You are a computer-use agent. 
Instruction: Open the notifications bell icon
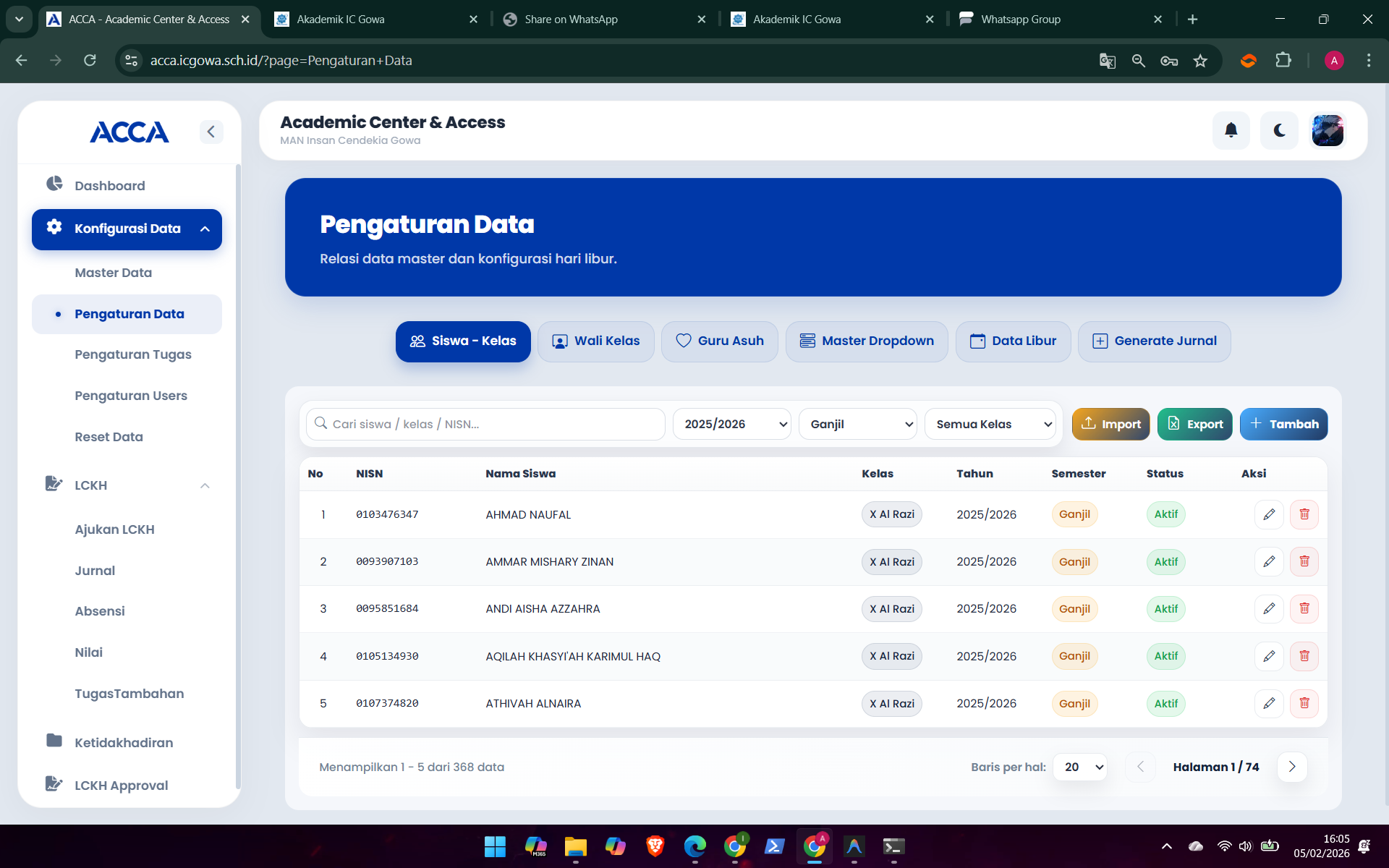(1231, 130)
